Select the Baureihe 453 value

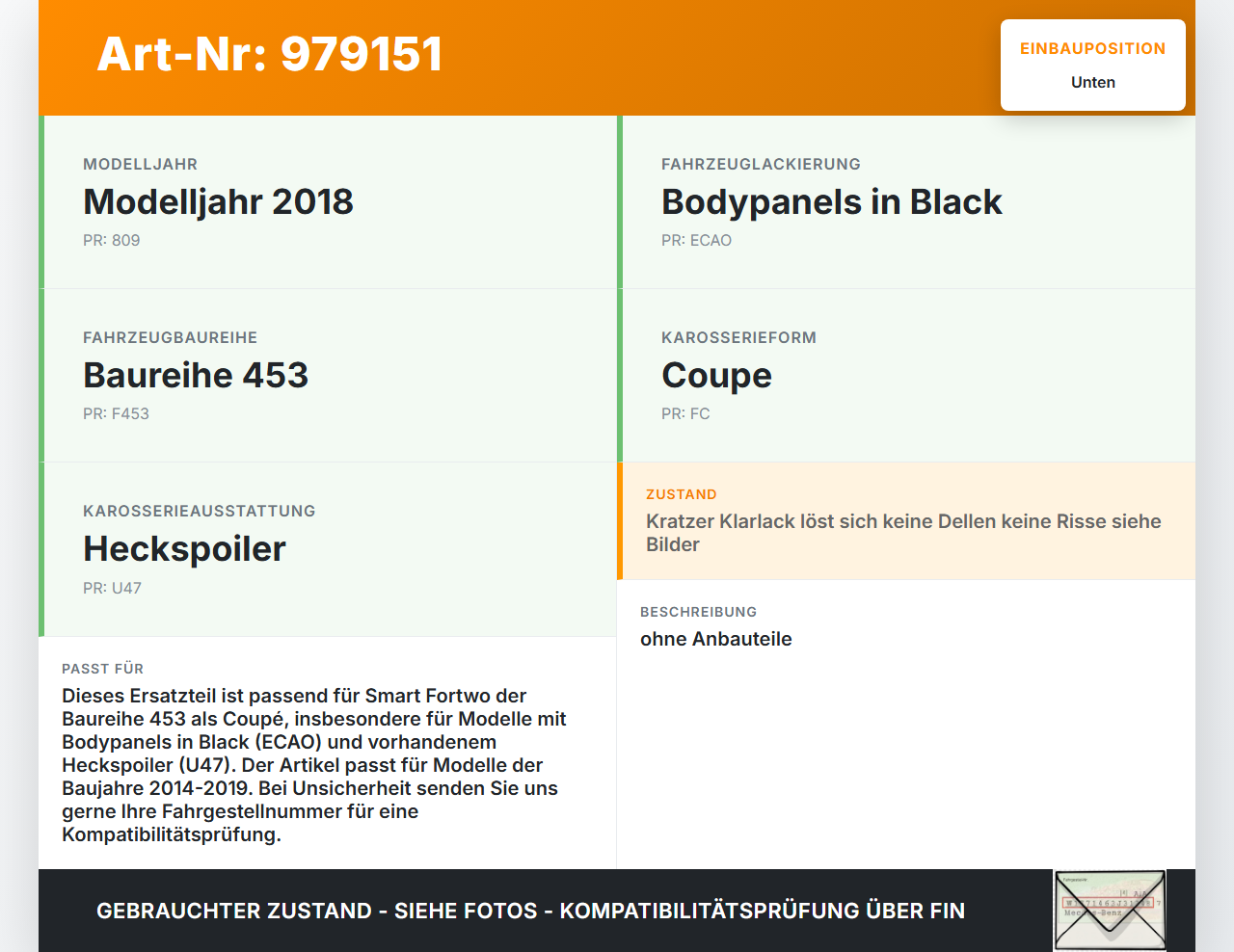[196, 376]
